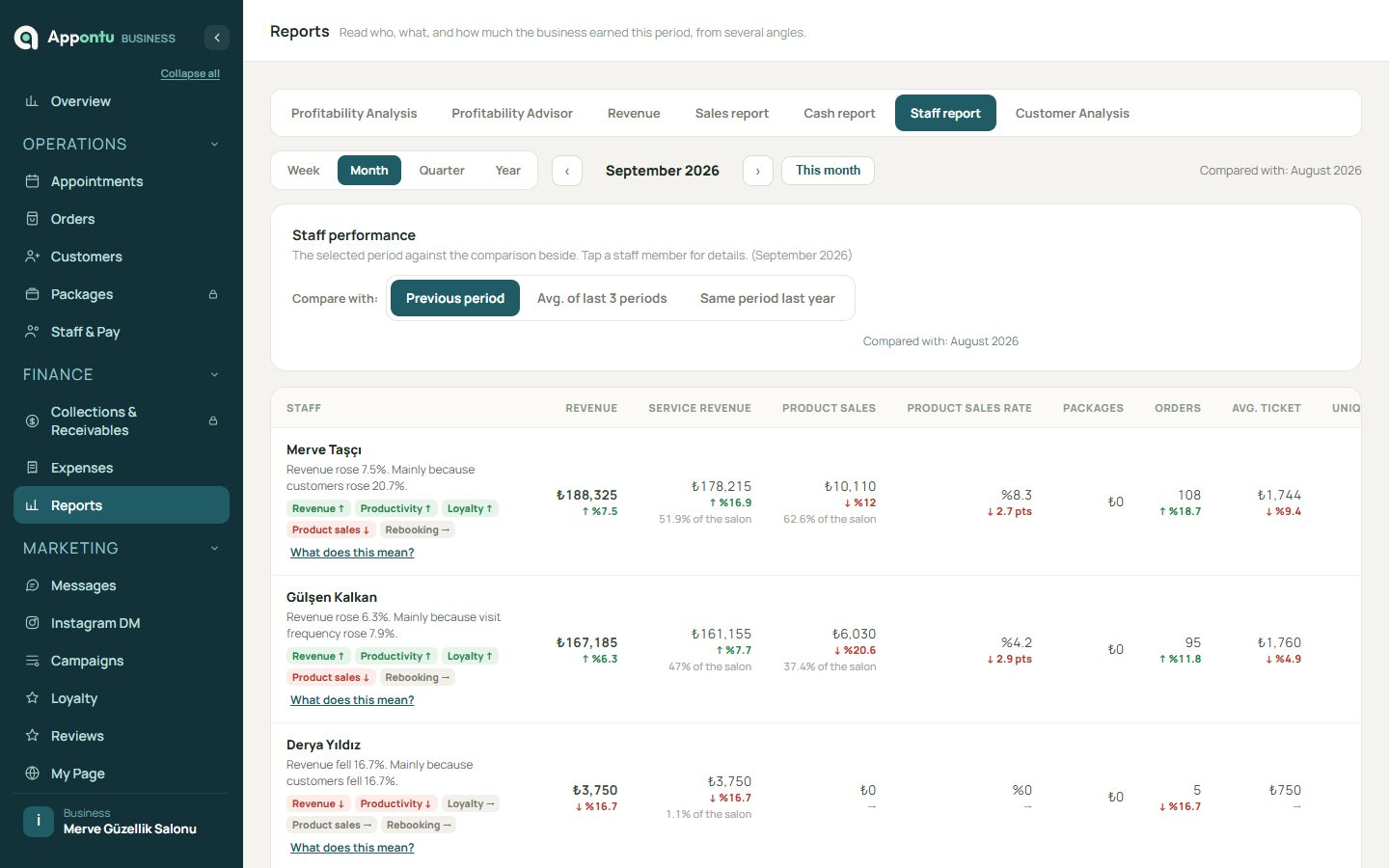Compare with Previous period
This screenshot has height=868, width=1389.
click(x=455, y=298)
